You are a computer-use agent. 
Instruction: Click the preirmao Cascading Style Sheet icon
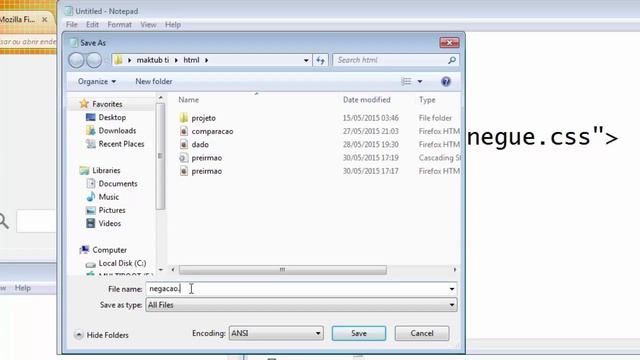tap(184, 158)
